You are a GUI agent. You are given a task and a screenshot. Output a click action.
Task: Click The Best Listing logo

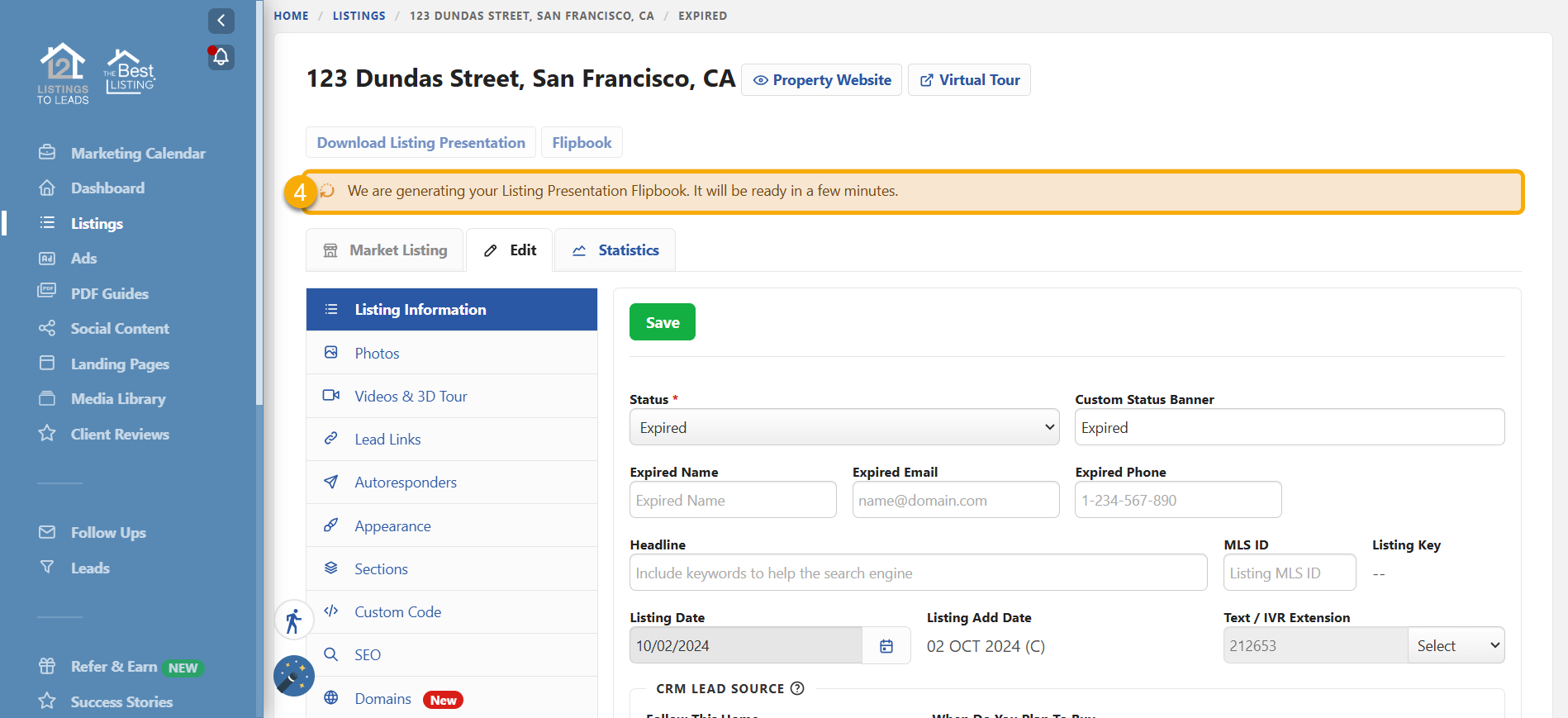click(x=130, y=72)
